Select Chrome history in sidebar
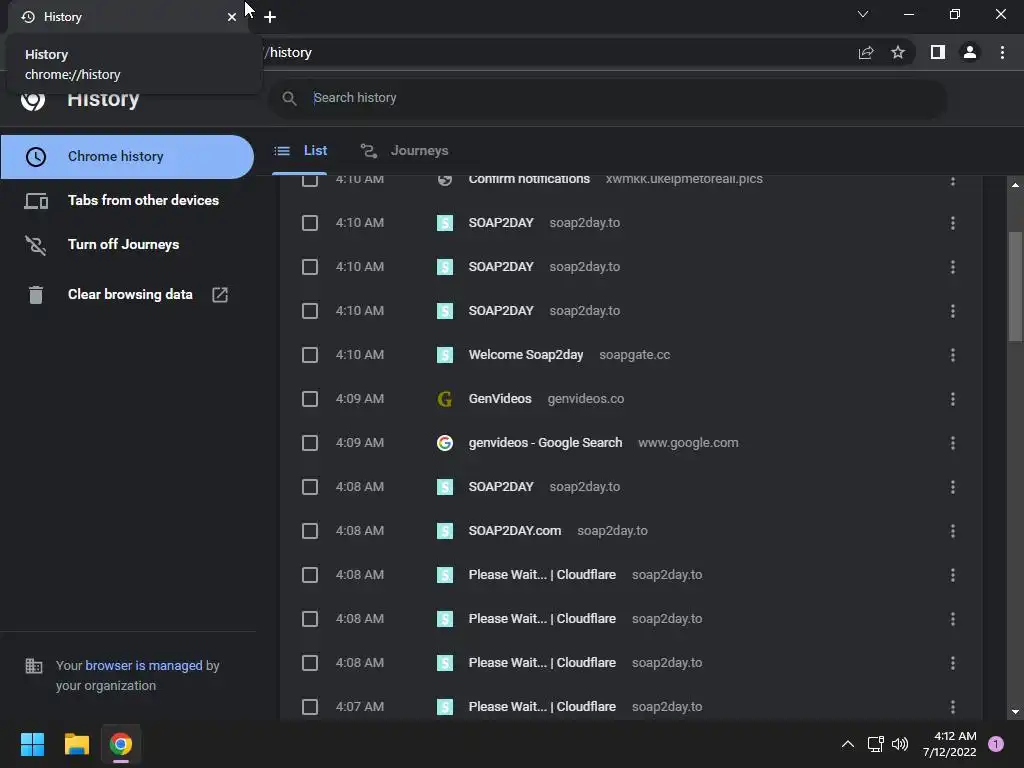The image size is (1024, 768). pos(127,157)
